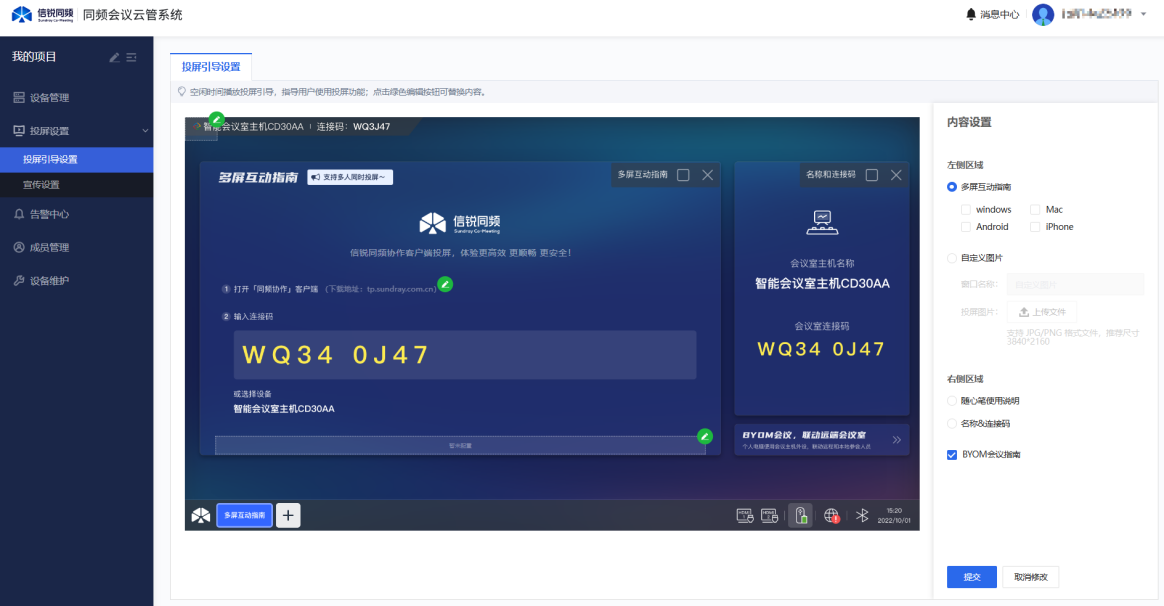Screen dimensions: 1164x606
Task: Check the iPhone checkbox
Action: [x=1035, y=227]
